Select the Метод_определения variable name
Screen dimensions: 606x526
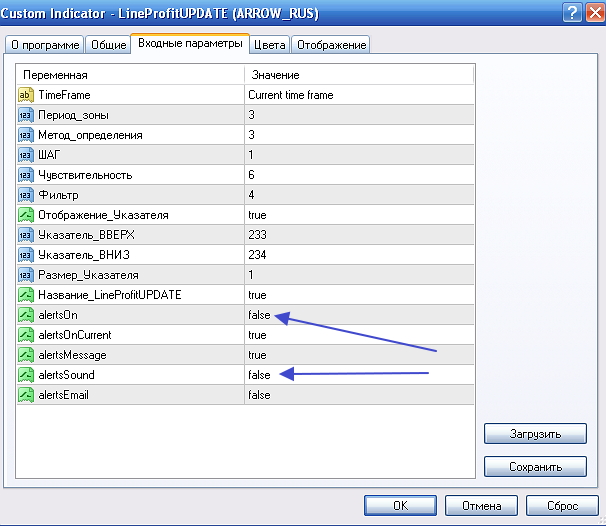coord(90,135)
